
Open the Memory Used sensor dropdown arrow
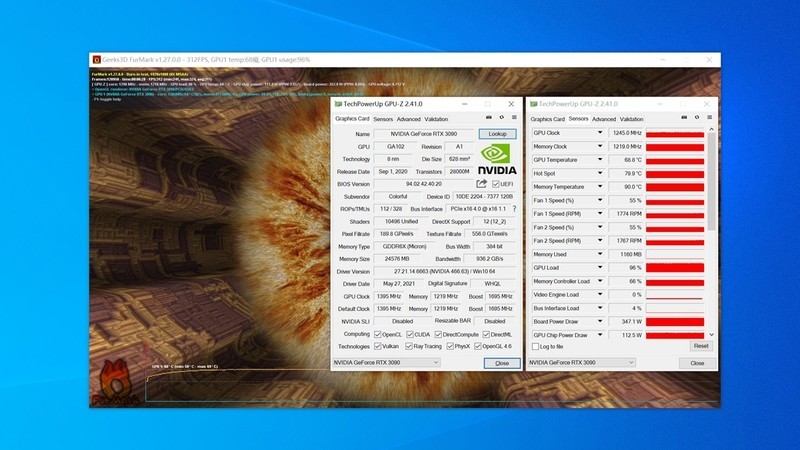point(600,254)
